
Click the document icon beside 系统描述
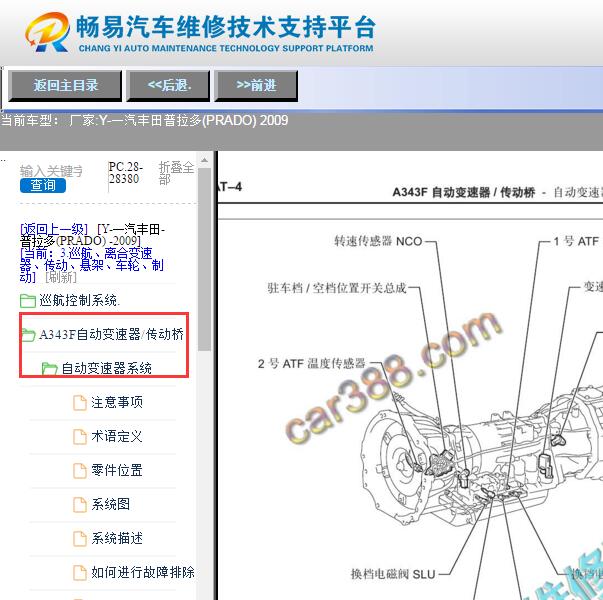(x=80, y=538)
